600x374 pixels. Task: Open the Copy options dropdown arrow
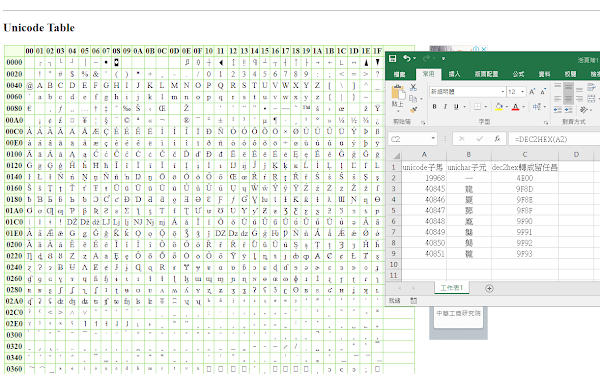pyautogui.click(x=421, y=99)
